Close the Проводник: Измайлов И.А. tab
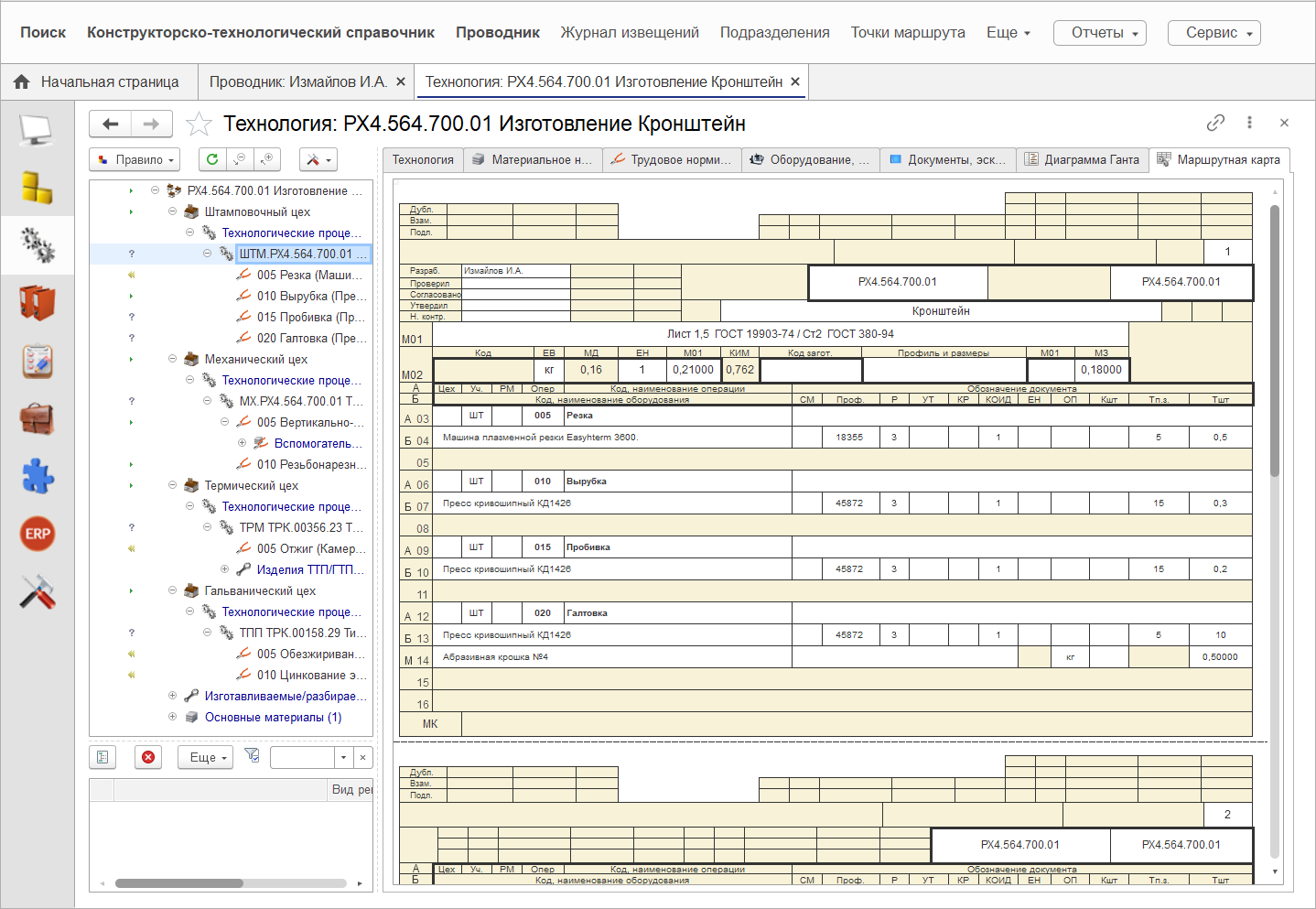 [x=400, y=81]
